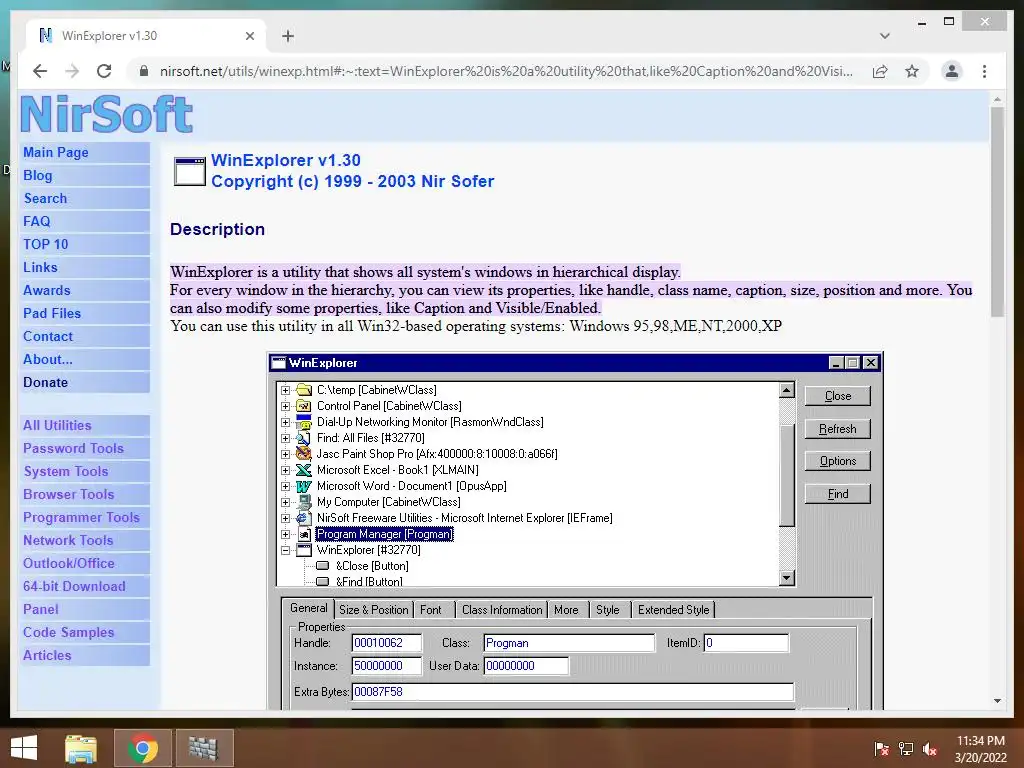The height and width of the screenshot is (768, 1024).
Task: Expand the NirSoft Freeware Utilities node
Action: [285, 519]
